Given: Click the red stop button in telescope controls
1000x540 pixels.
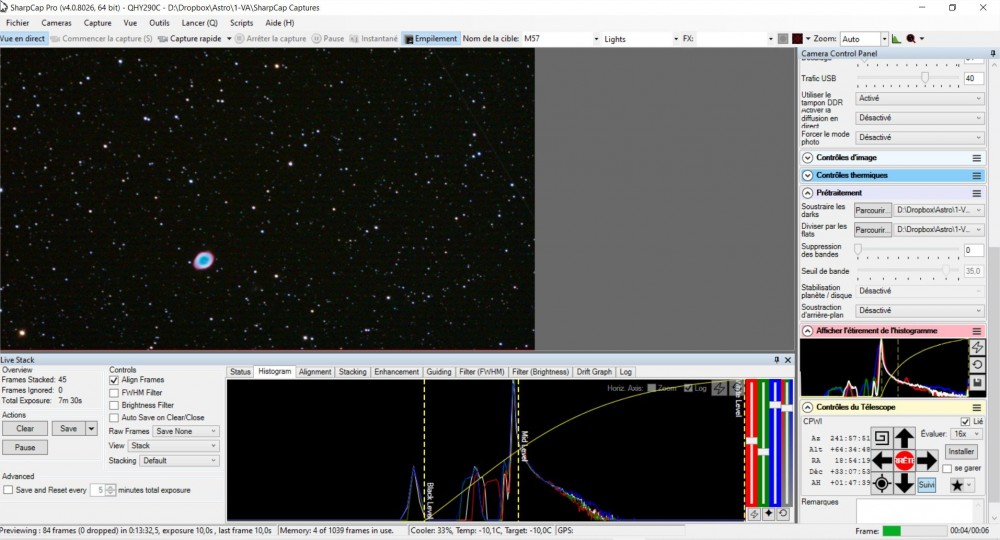Looking at the screenshot, I should (904, 460).
